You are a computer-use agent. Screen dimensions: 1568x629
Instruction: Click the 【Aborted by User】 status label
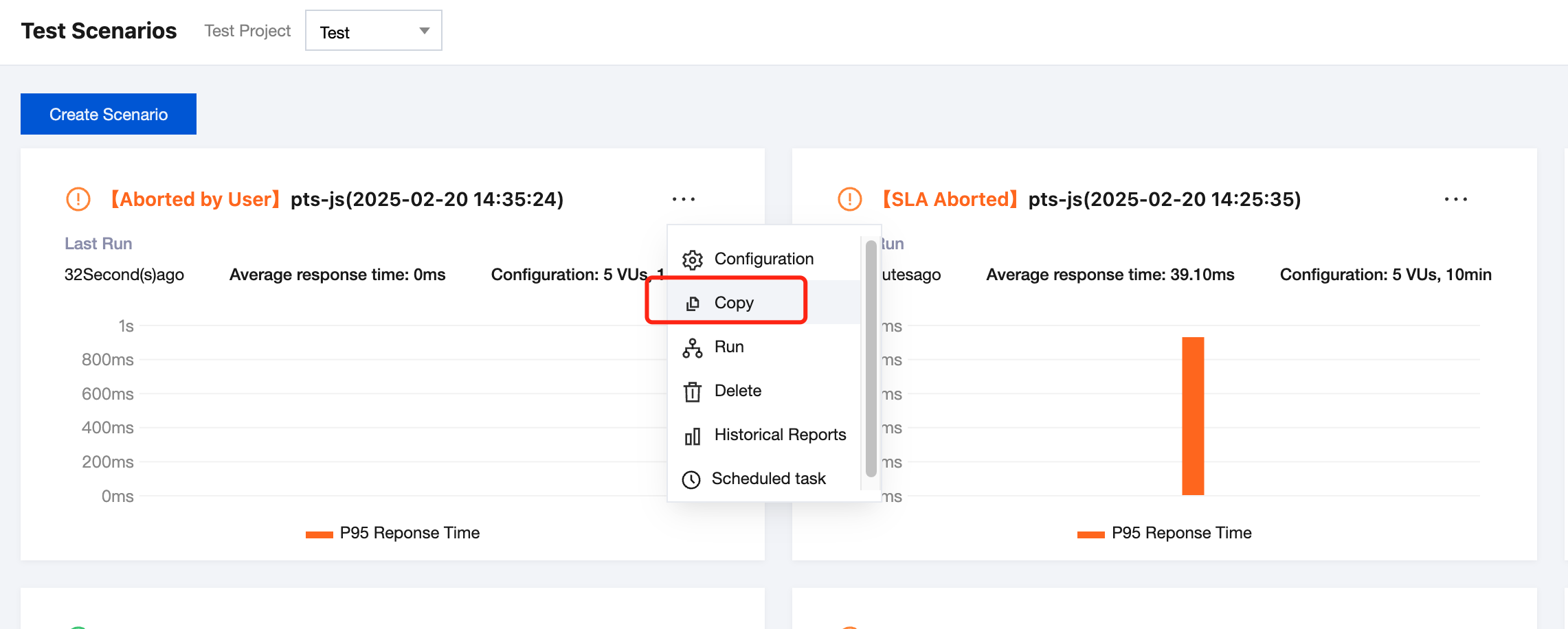[196, 199]
